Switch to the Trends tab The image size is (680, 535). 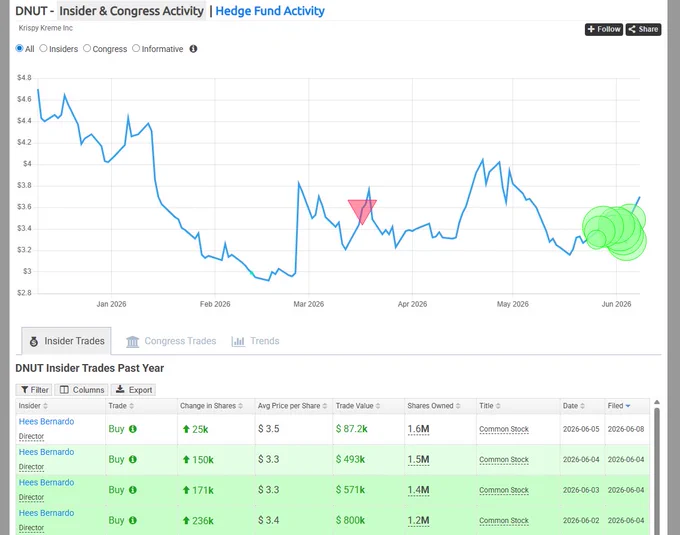click(255, 341)
